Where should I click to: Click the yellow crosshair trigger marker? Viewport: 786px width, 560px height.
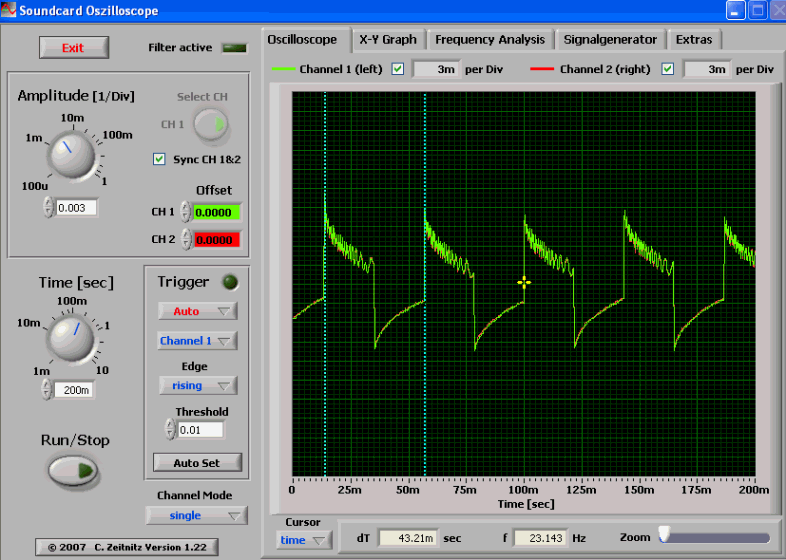pyautogui.click(x=524, y=283)
